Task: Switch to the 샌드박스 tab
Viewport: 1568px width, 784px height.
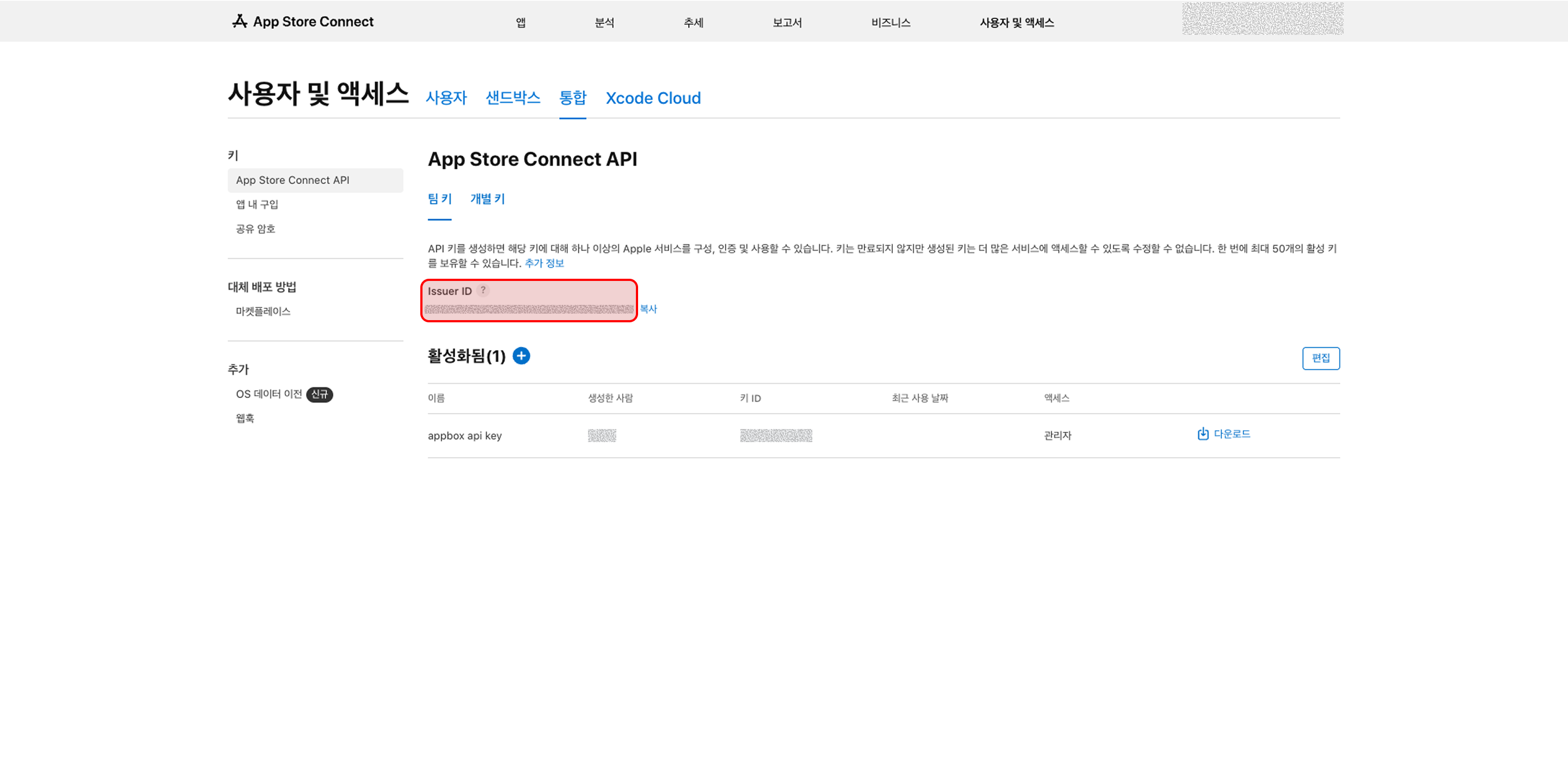Action: click(x=512, y=97)
